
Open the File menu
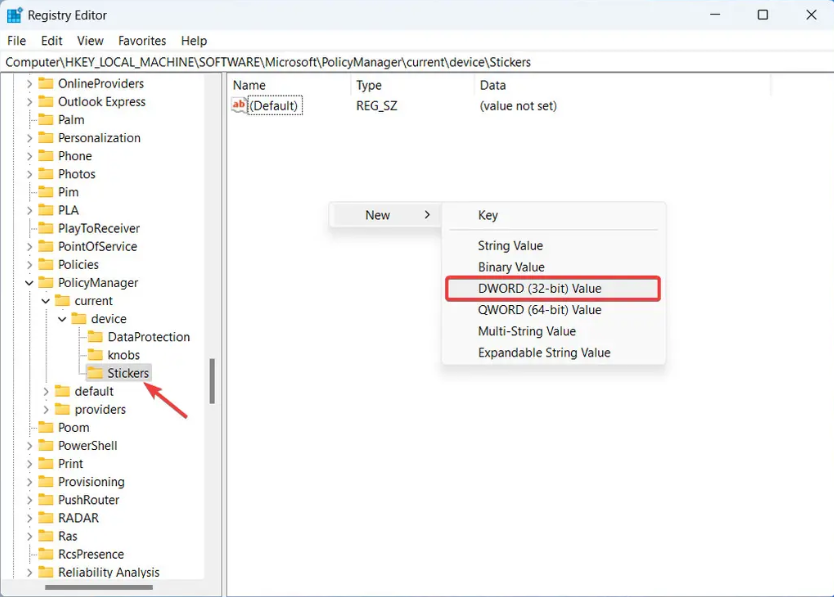pos(16,41)
